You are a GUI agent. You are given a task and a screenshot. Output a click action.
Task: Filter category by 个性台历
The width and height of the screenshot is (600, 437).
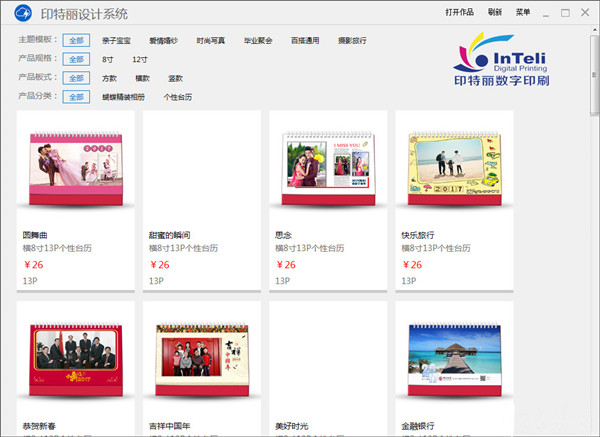coord(178,97)
